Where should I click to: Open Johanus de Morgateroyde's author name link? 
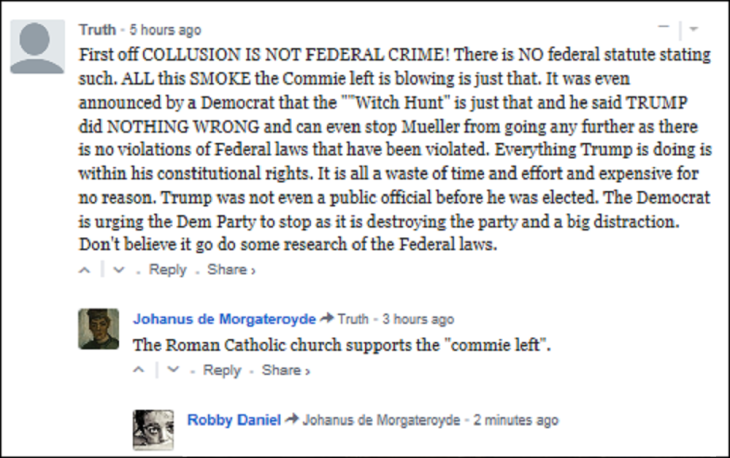pyautogui.click(x=224, y=319)
